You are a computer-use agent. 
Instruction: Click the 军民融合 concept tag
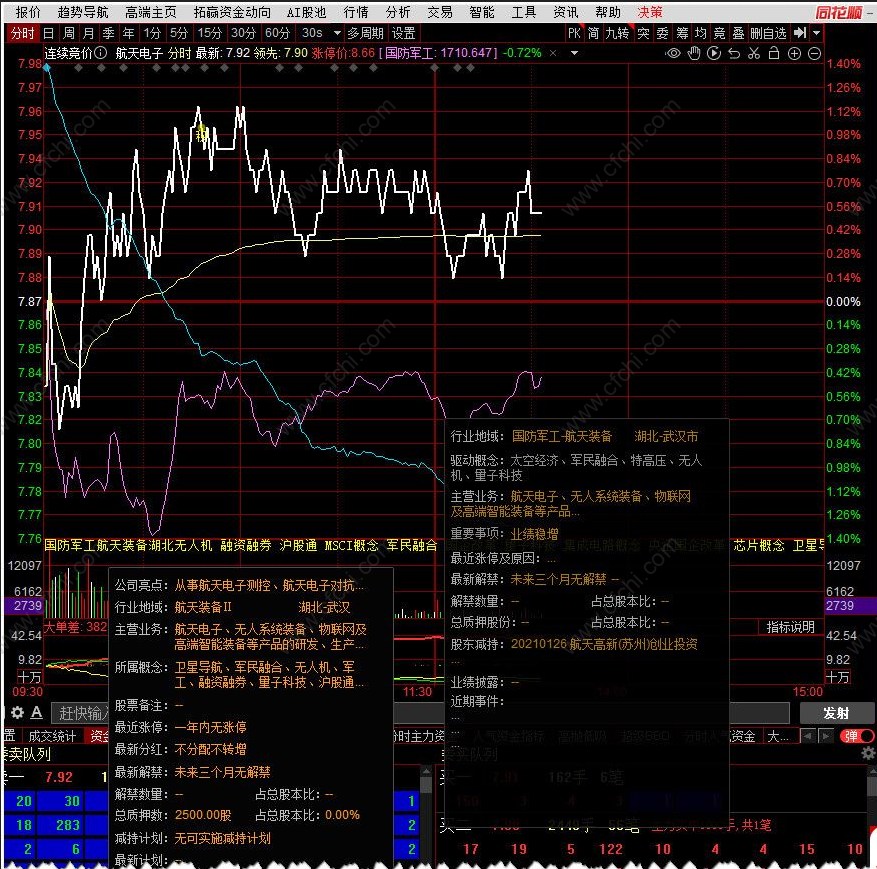[412, 545]
